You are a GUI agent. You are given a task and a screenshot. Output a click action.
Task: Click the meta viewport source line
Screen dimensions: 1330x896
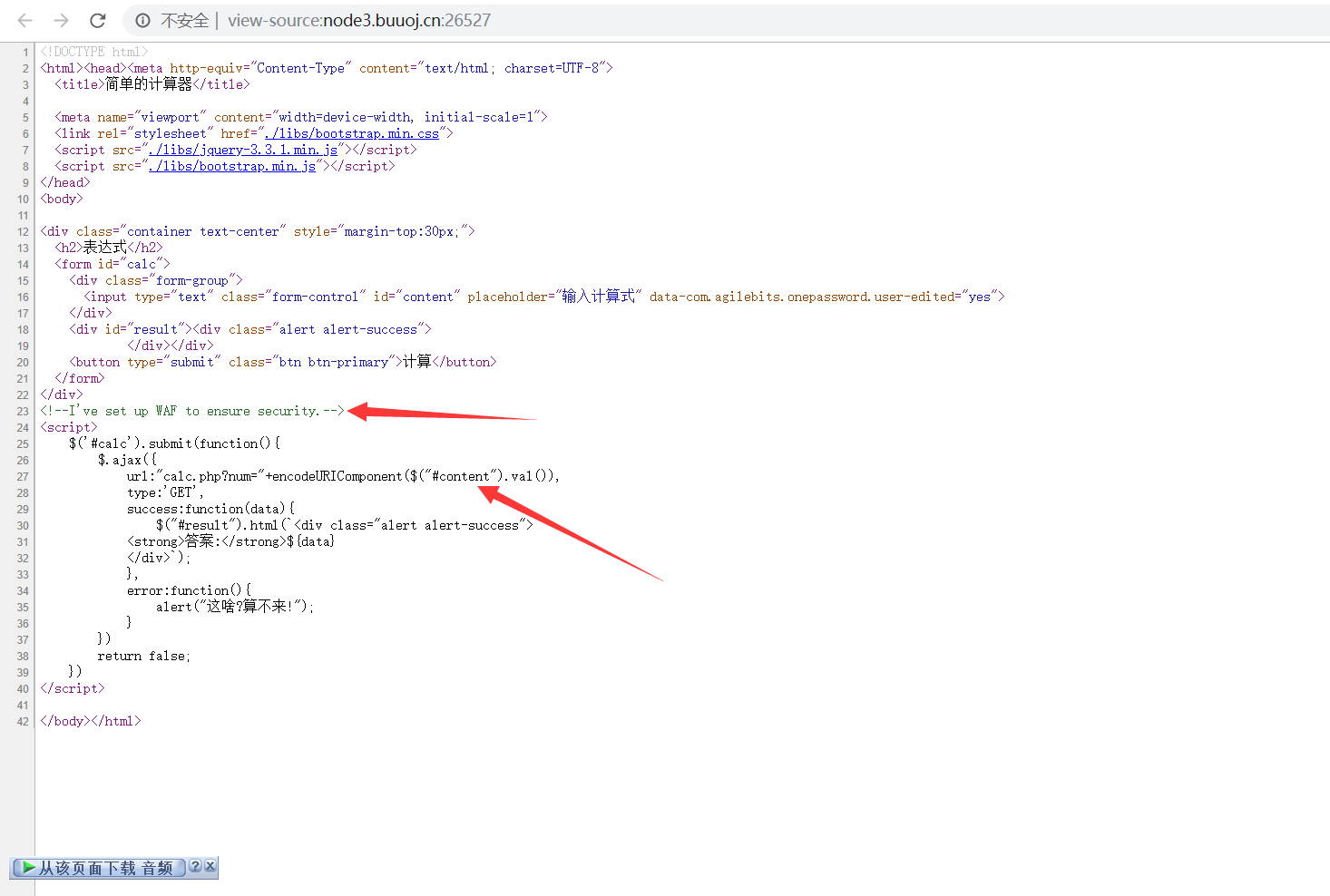click(301, 117)
